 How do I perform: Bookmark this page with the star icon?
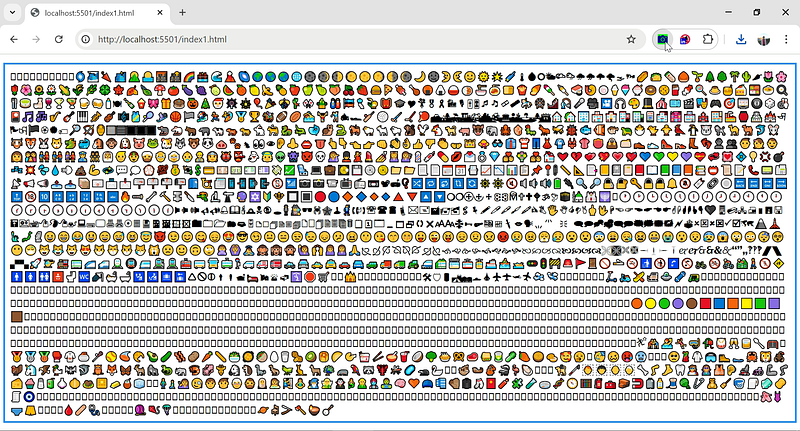click(x=631, y=39)
